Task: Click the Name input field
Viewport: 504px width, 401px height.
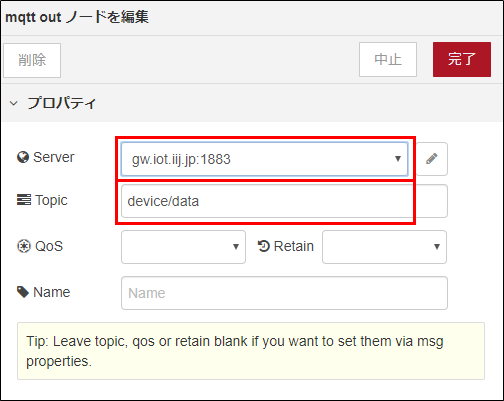Action: (284, 293)
